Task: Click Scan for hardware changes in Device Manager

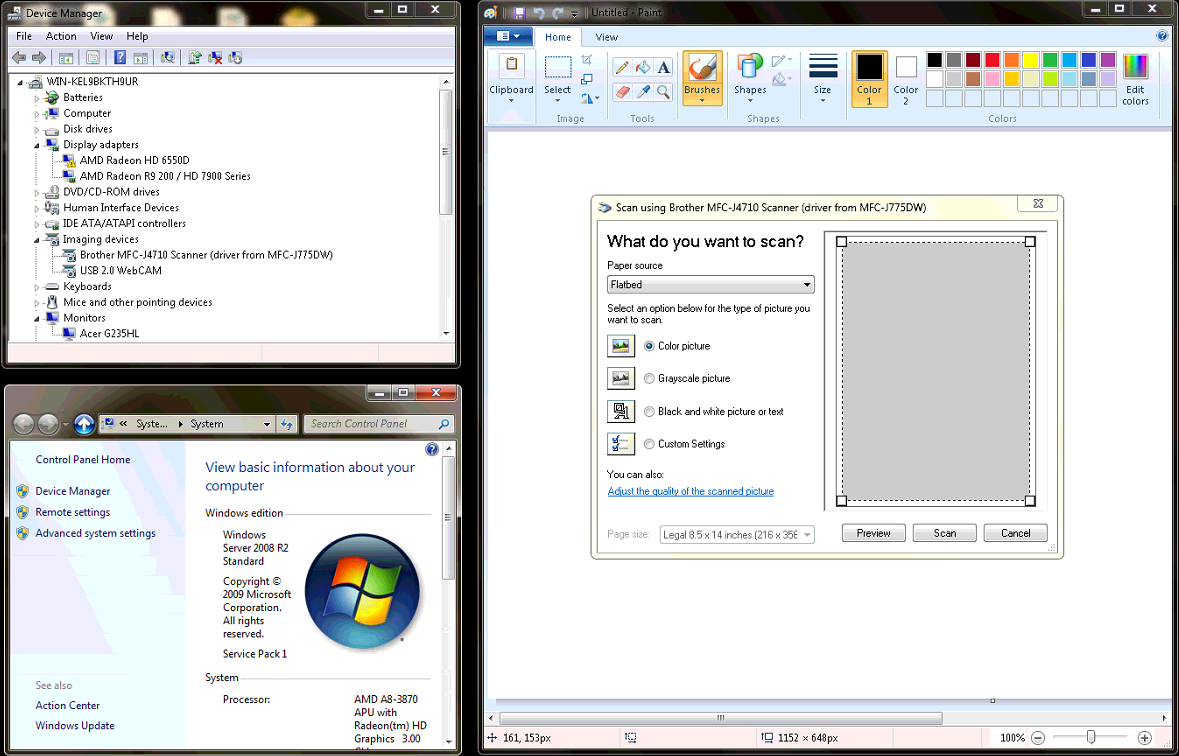Action: click(x=168, y=57)
